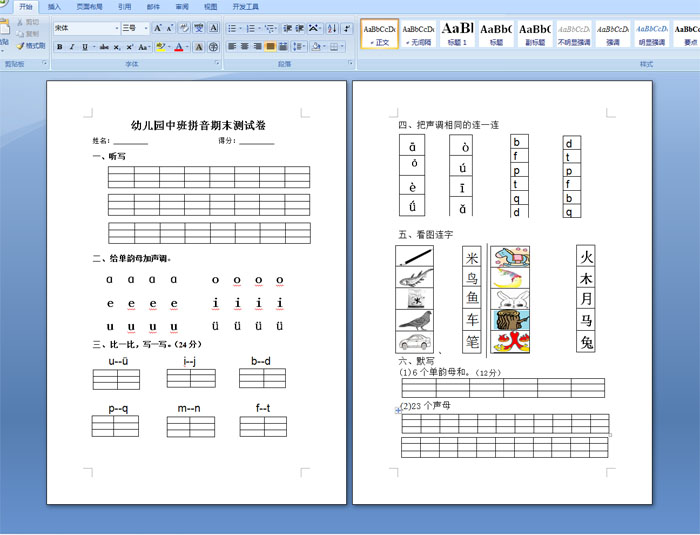Image resolution: width=700 pixels, height=535 pixels.
Task: Switch to the 审阅 ribbon tab
Action: click(x=182, y=7)
